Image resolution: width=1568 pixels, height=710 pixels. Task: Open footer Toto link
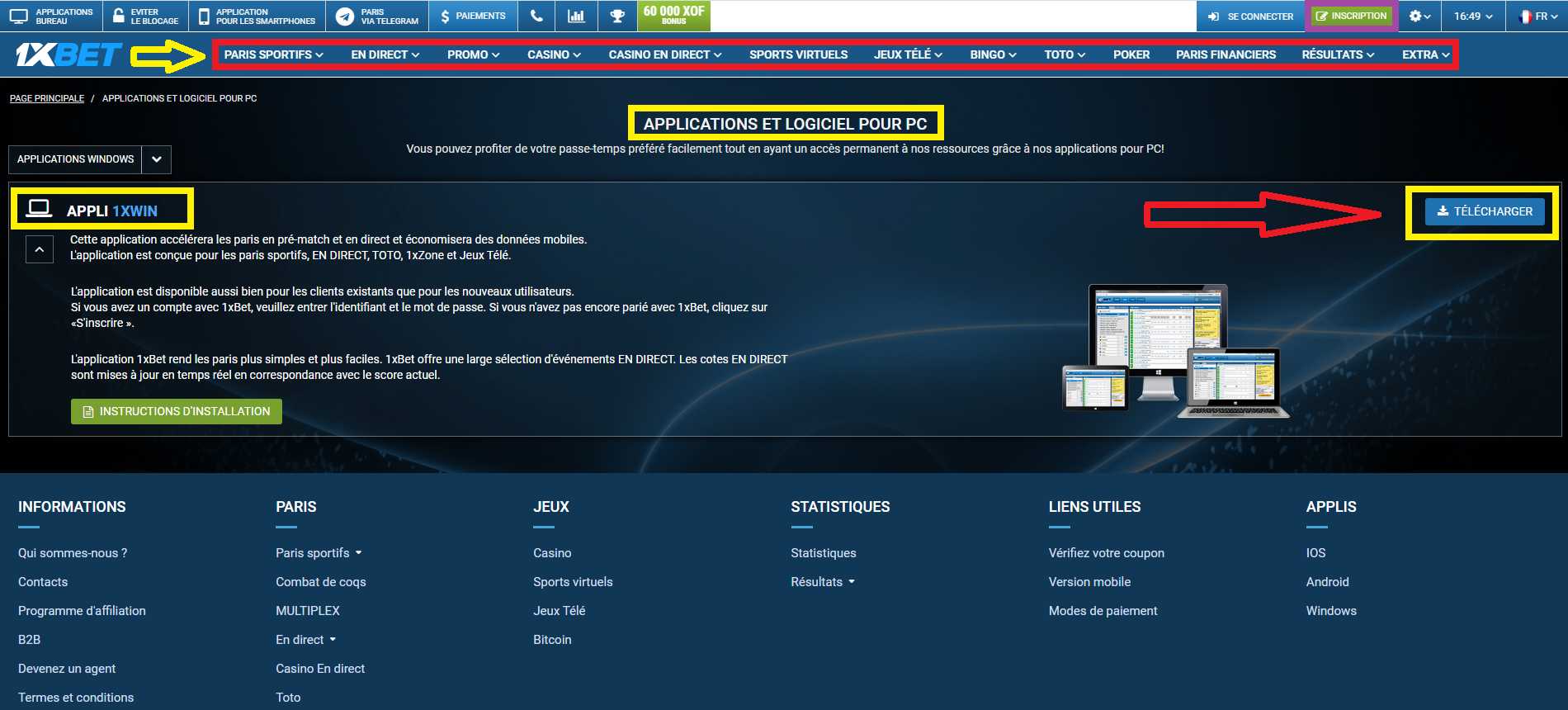pos(288,698)
